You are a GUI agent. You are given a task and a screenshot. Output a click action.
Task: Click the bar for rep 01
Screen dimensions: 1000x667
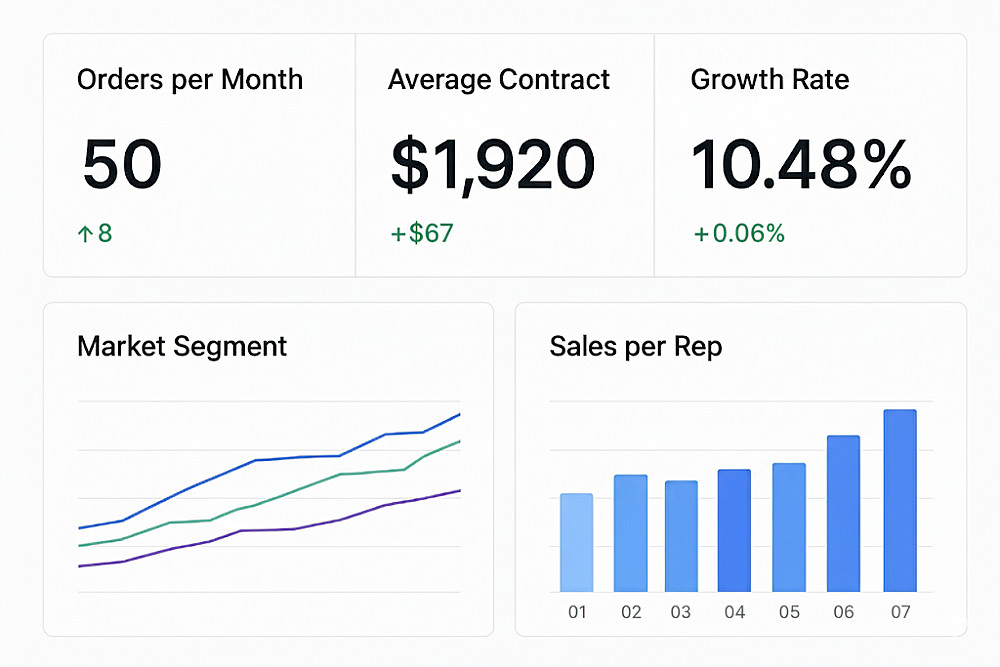(x=577, y=542)
